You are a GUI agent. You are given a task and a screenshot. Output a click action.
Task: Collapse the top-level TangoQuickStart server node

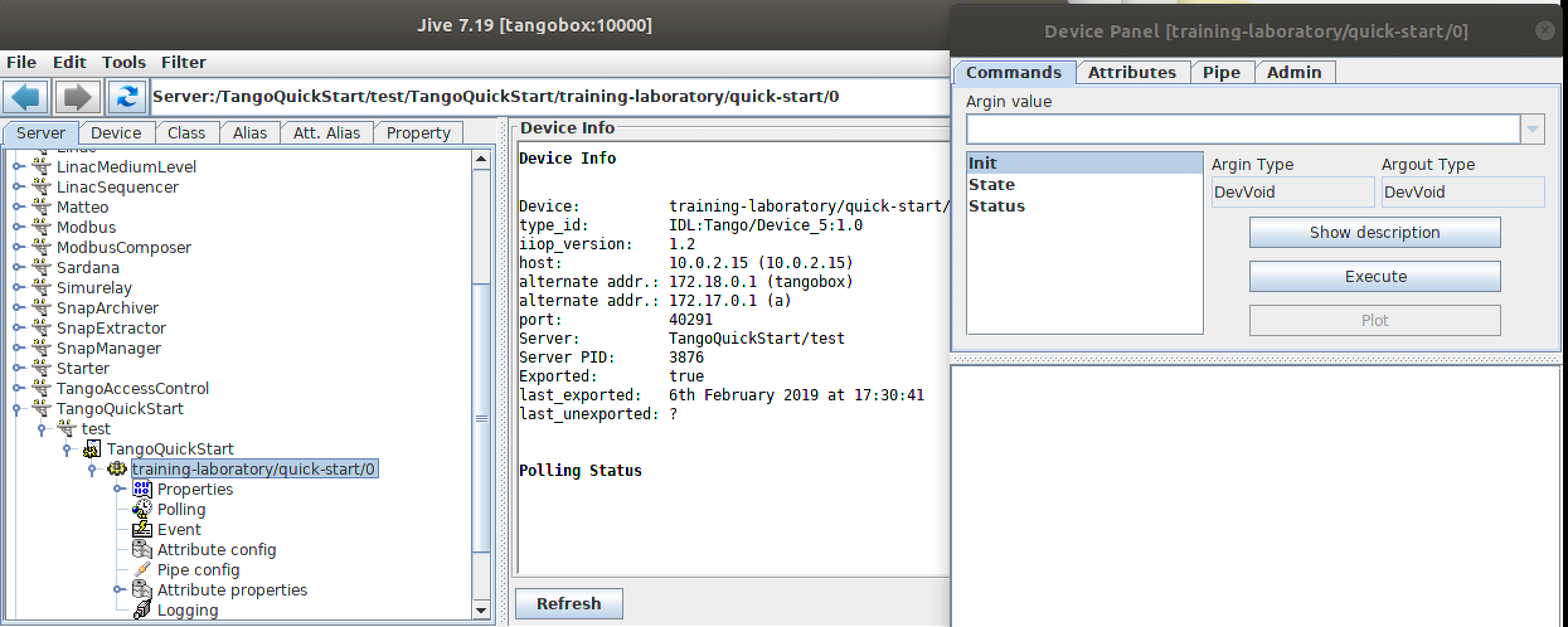pos(17,409)
